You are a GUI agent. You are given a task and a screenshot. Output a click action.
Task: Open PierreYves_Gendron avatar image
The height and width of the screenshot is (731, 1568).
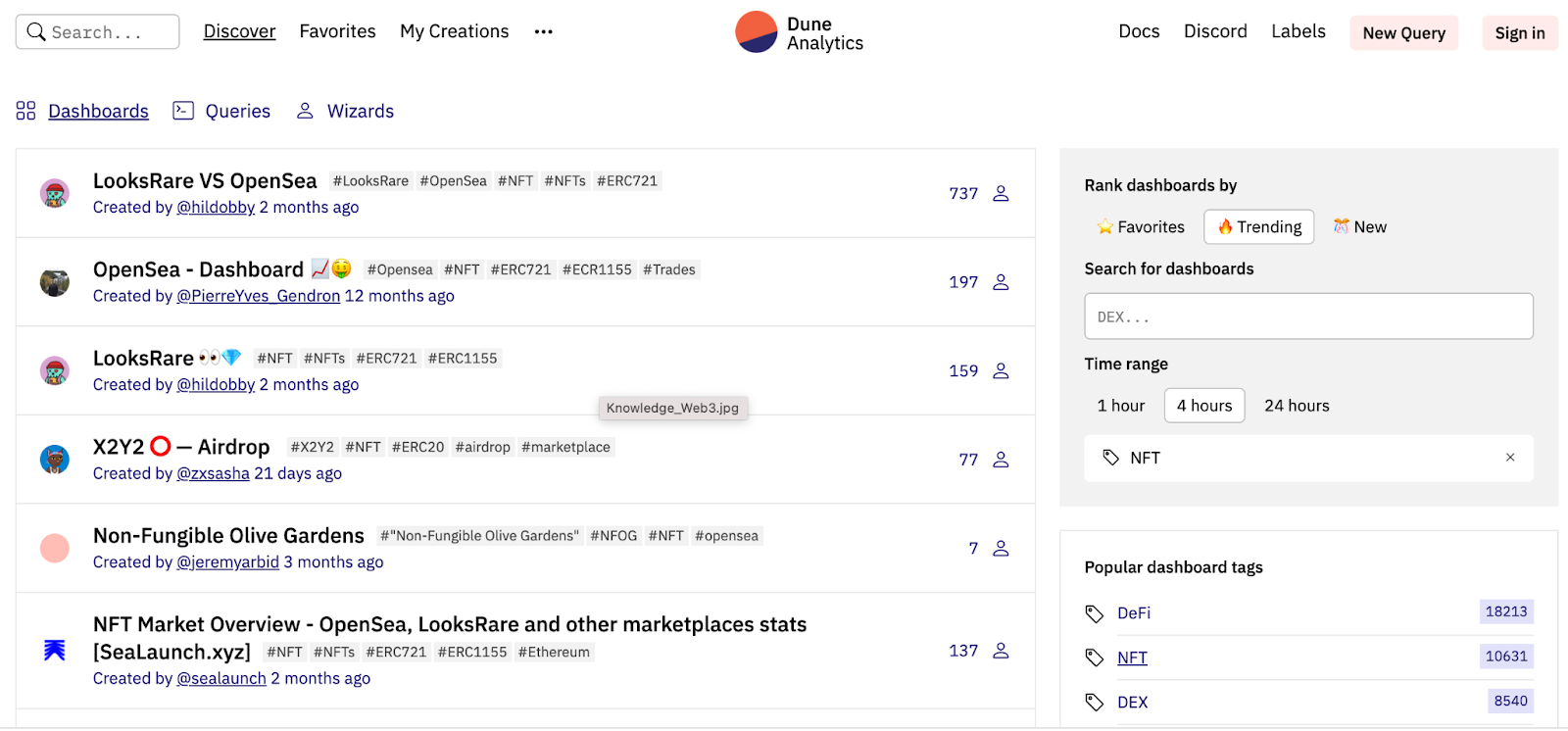point(55,282)
